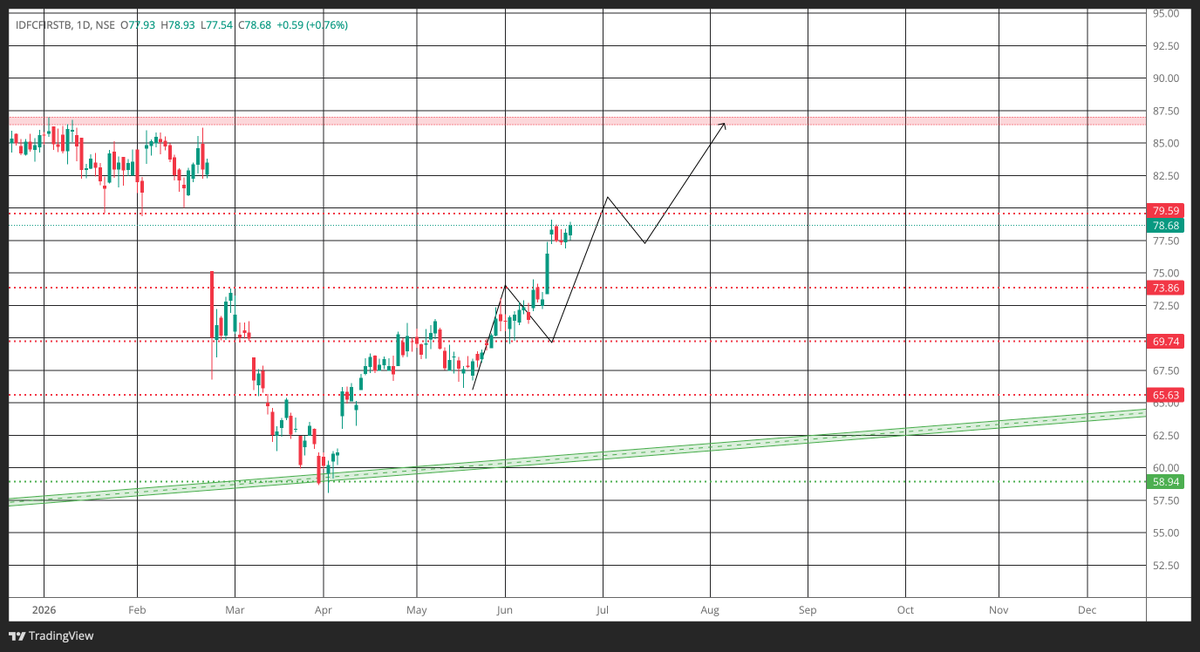This screenshot has width=1200, height=652.
Task: Click the Aug label on time axis
Action: click(710, 608)
